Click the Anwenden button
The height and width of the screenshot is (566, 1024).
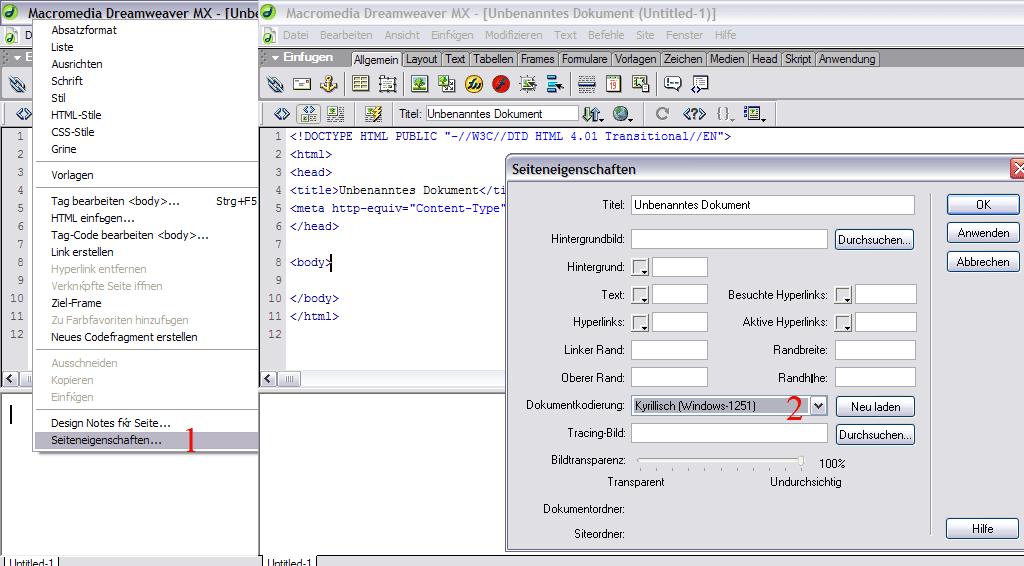click(983, 233)
